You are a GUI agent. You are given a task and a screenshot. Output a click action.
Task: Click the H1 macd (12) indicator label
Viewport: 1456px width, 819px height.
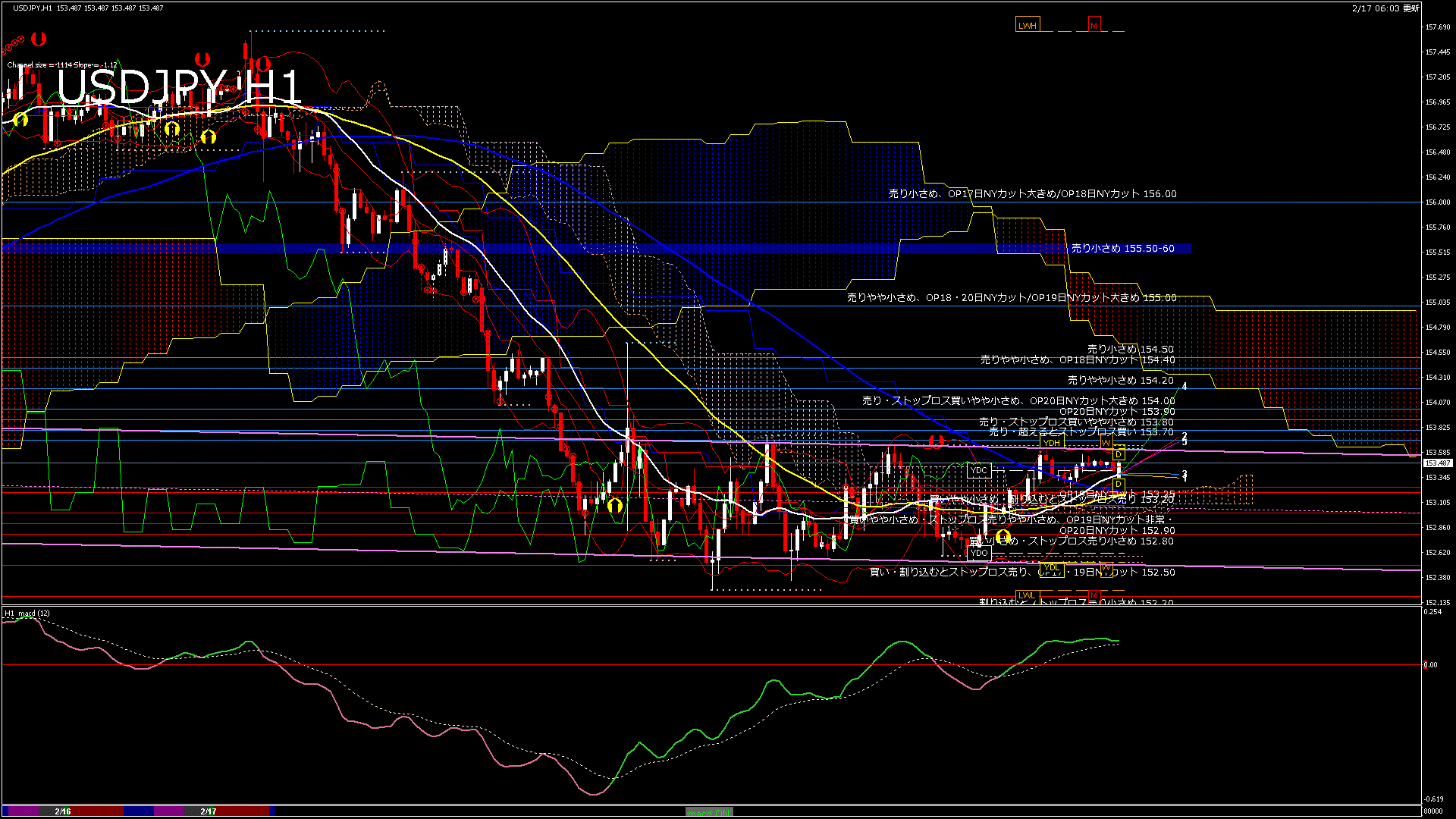[x=27, y=613]
